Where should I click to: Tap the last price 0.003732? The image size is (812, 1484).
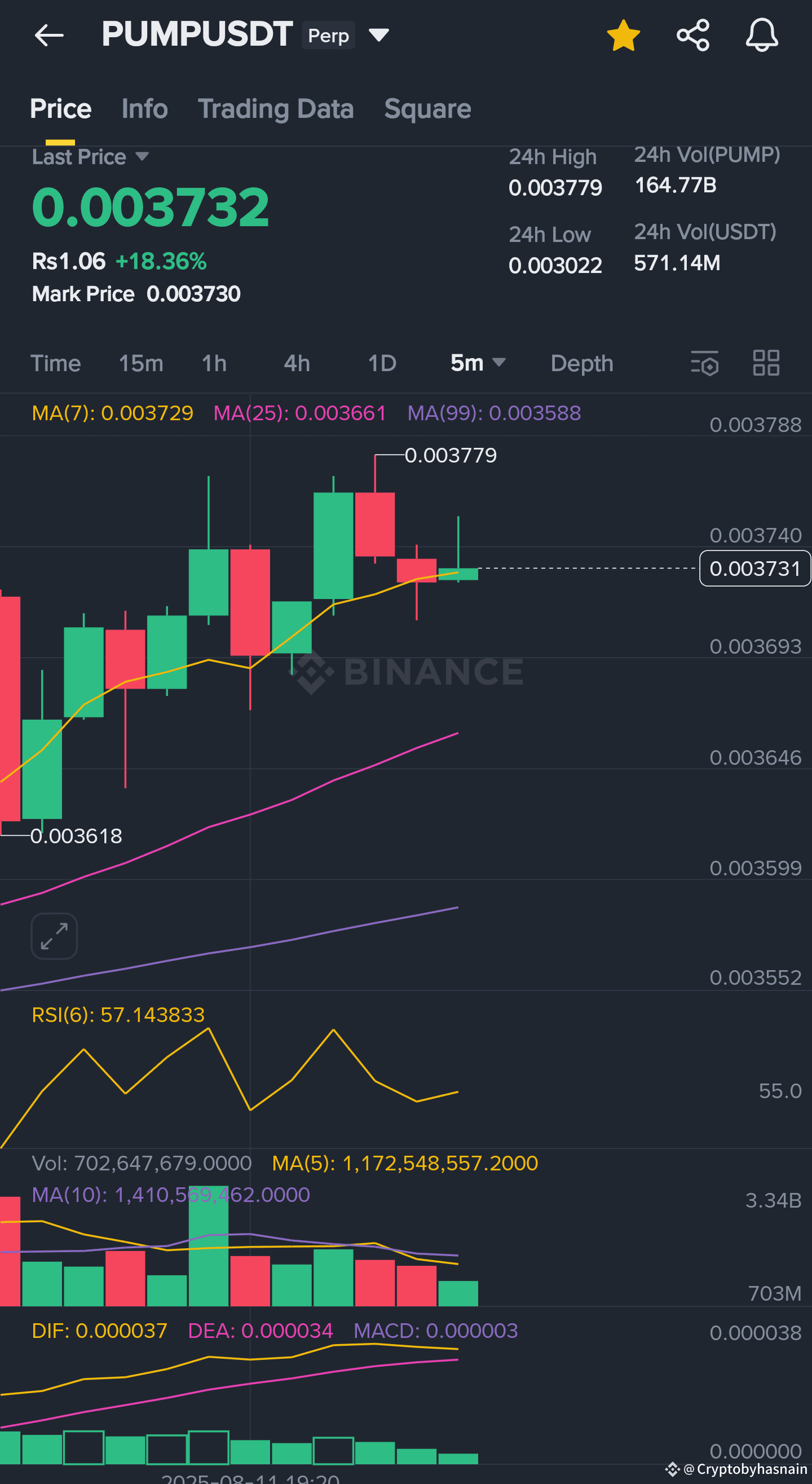click(151, 208)
